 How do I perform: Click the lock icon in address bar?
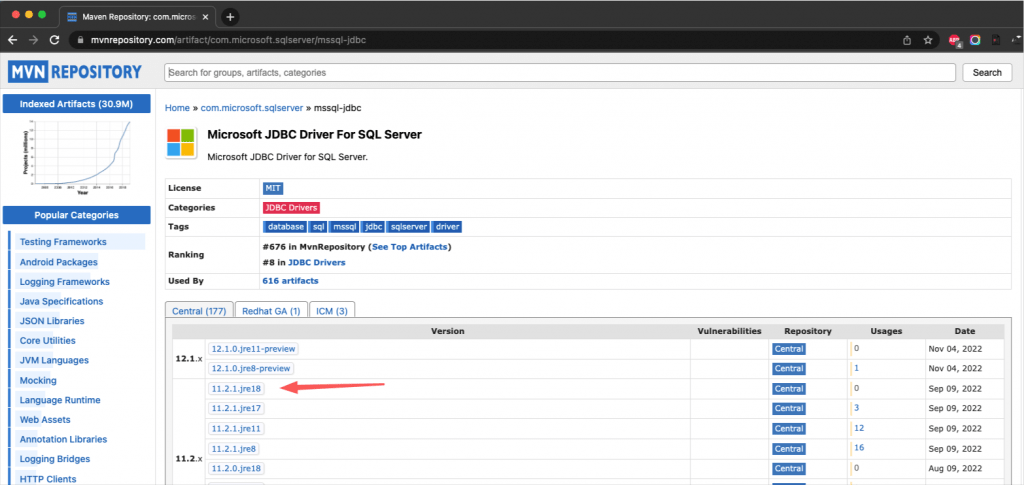(80, 40)
